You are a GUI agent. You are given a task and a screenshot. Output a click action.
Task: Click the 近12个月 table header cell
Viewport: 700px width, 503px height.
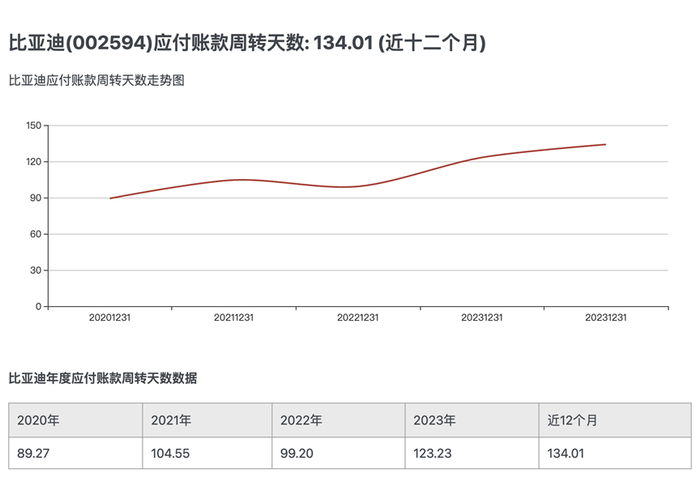pos(615,420)
